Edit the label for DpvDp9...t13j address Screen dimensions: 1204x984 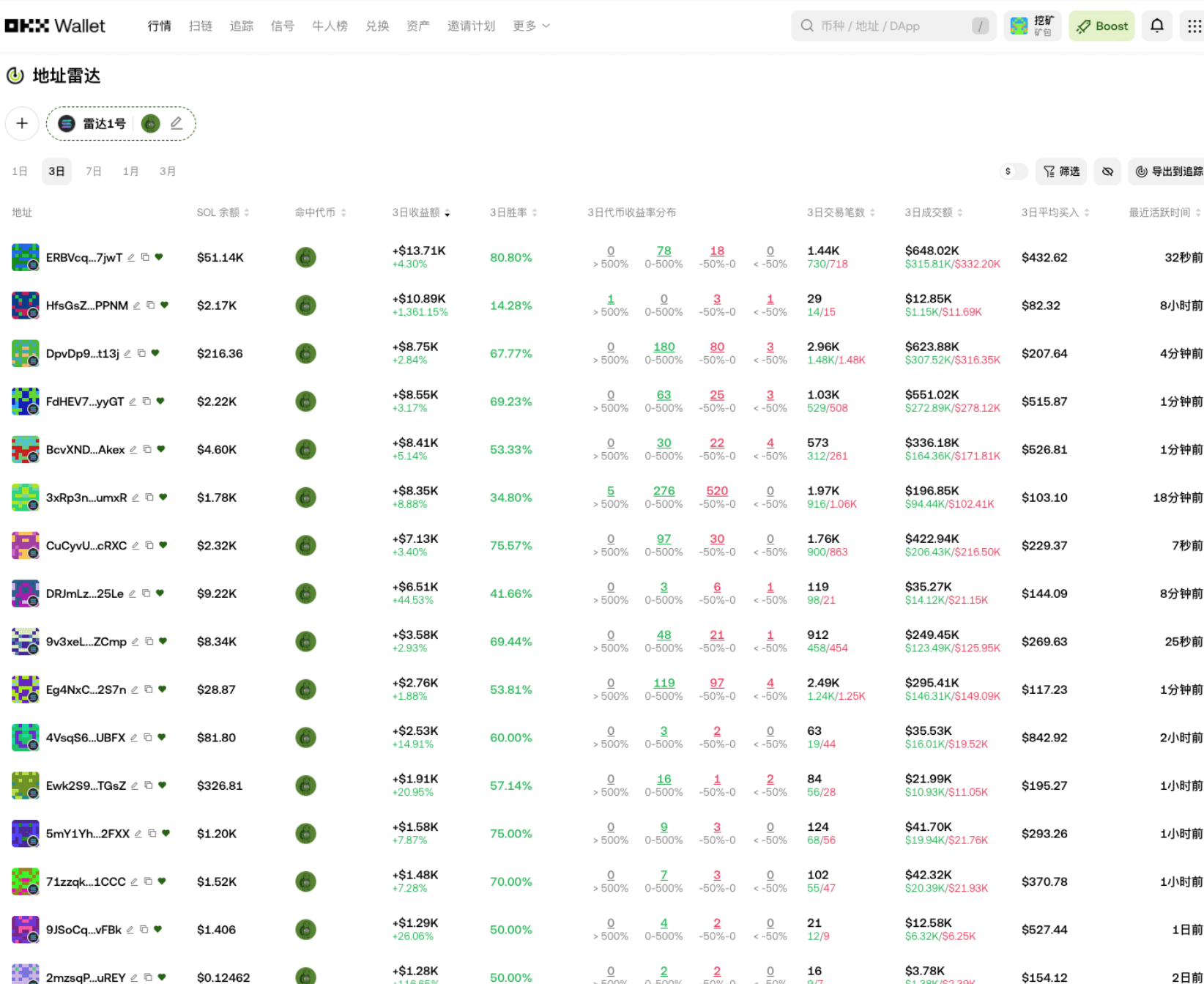click(127, 353)
